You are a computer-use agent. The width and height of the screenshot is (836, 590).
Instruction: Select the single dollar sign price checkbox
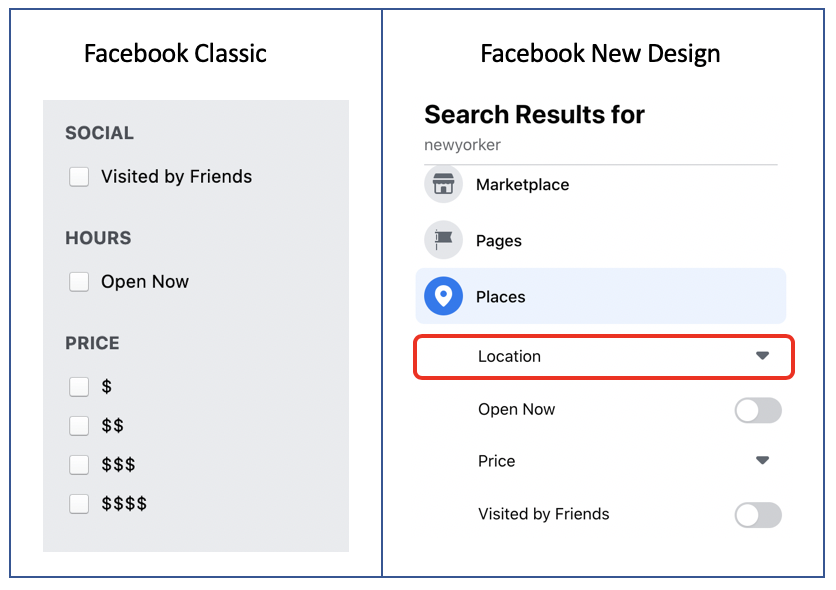click(79, 386)
